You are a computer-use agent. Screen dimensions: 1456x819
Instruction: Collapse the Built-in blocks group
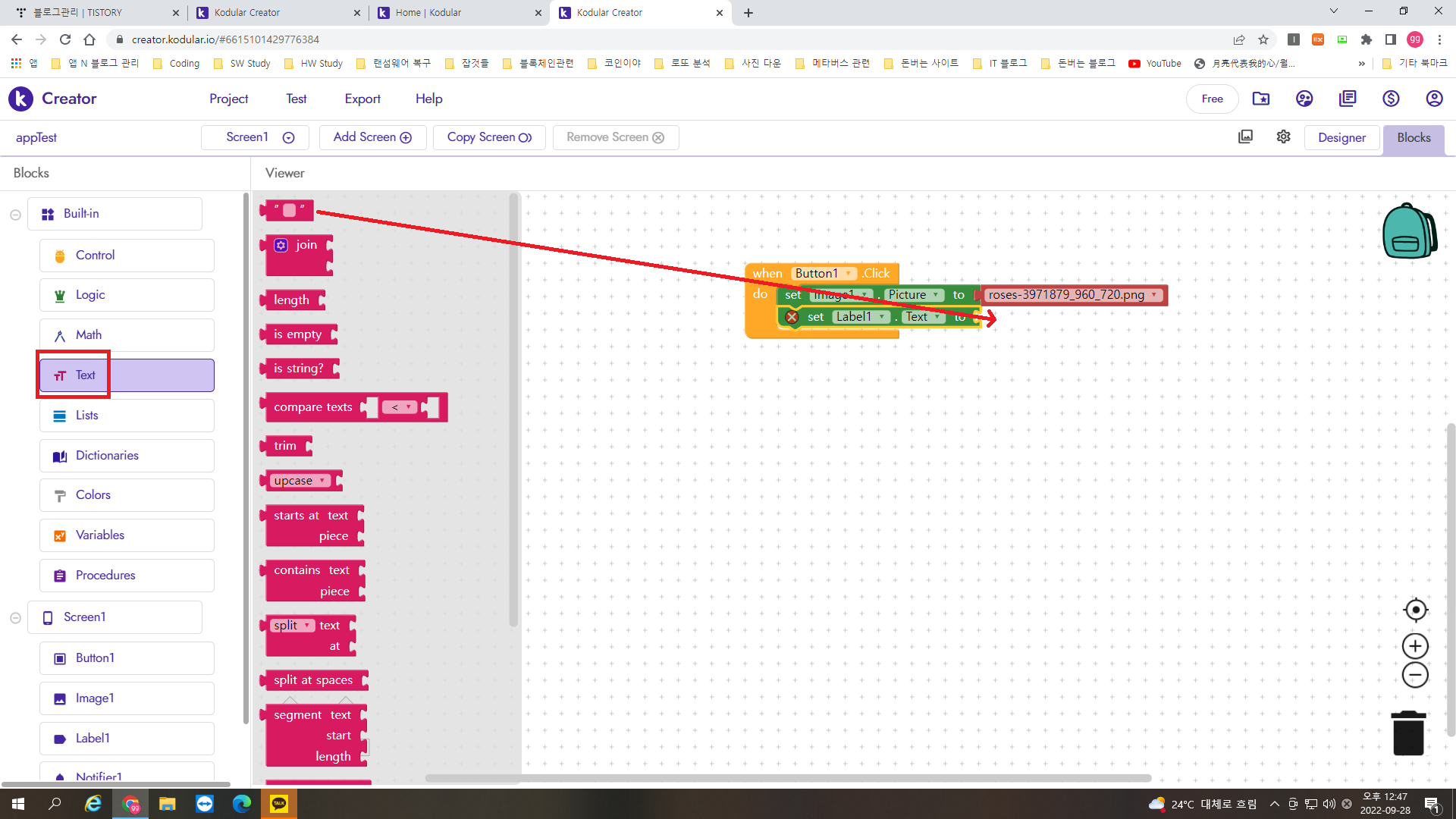(x=15, y=215)
